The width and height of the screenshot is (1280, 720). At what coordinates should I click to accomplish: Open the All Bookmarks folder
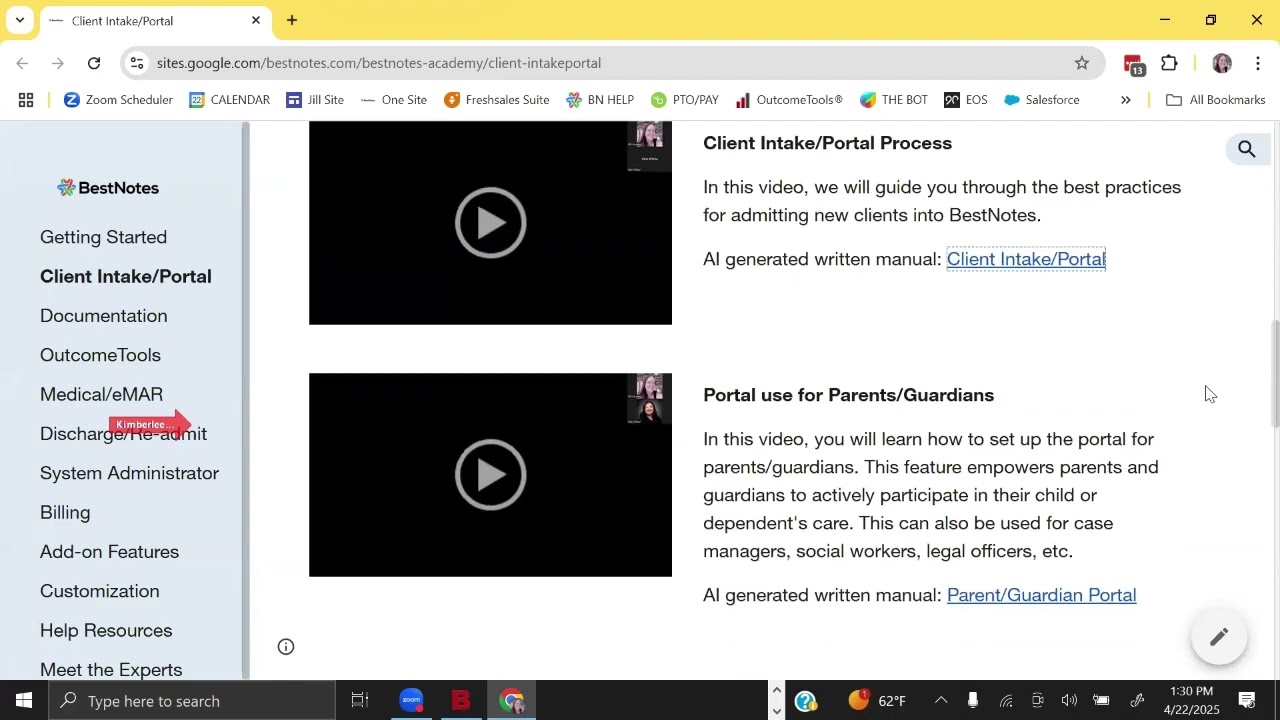click(1216, 100)
